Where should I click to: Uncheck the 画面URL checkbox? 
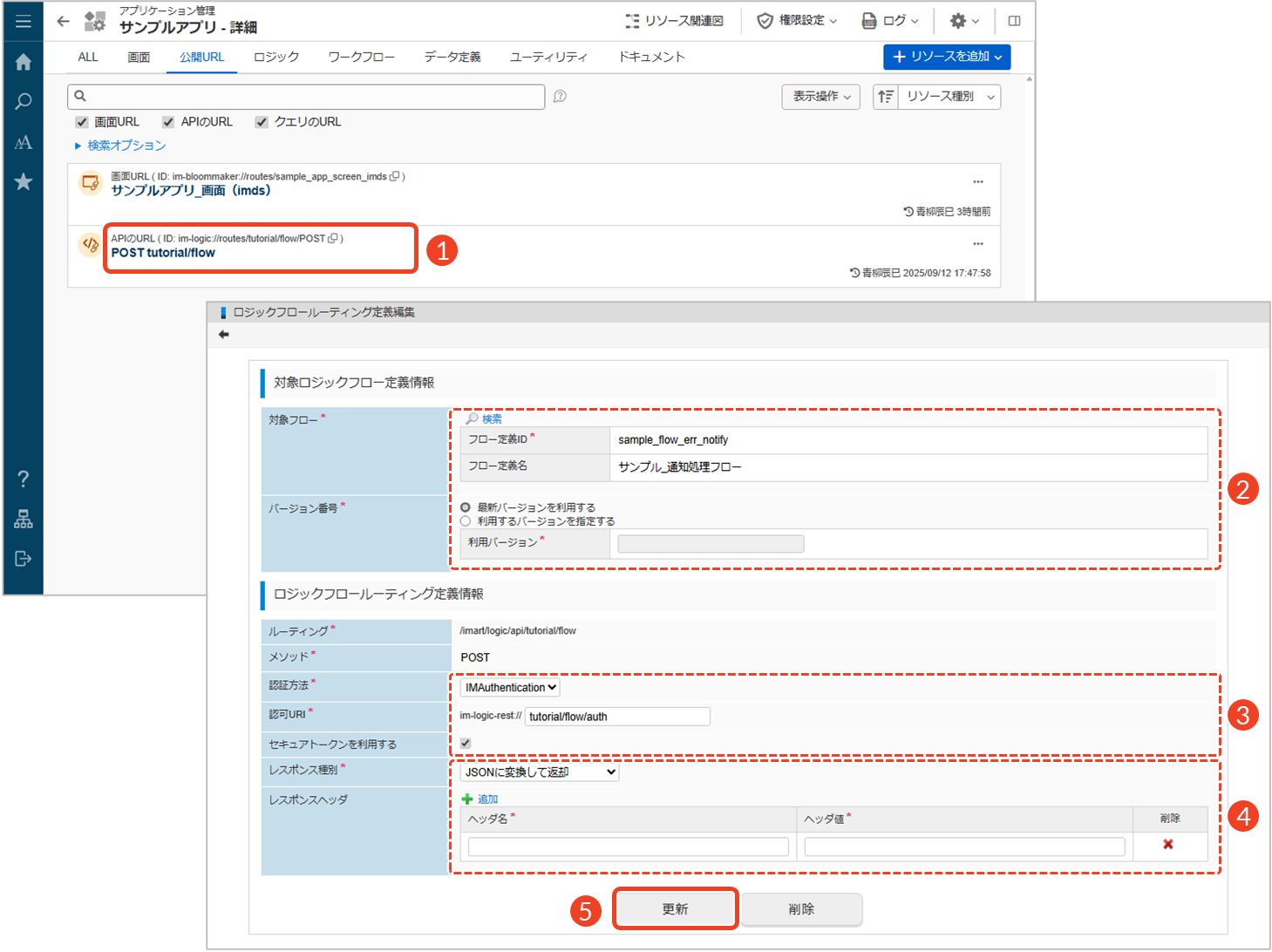click(x=82, y=122)
